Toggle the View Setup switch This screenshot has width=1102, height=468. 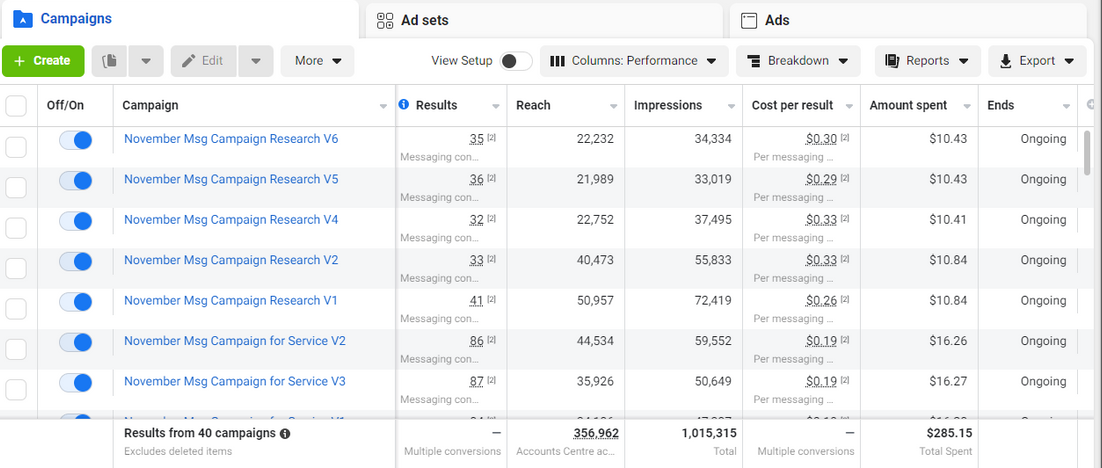[x=516, y=61]
